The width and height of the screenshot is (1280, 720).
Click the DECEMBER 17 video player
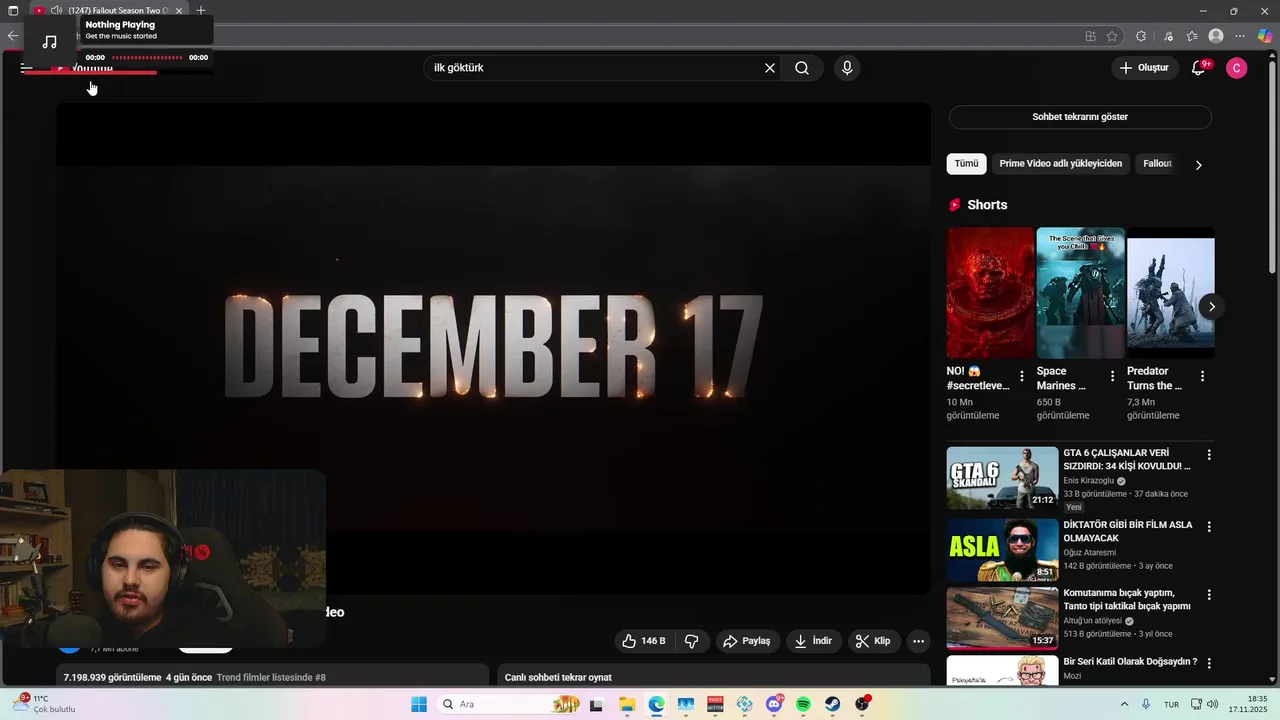coord(493,349)
